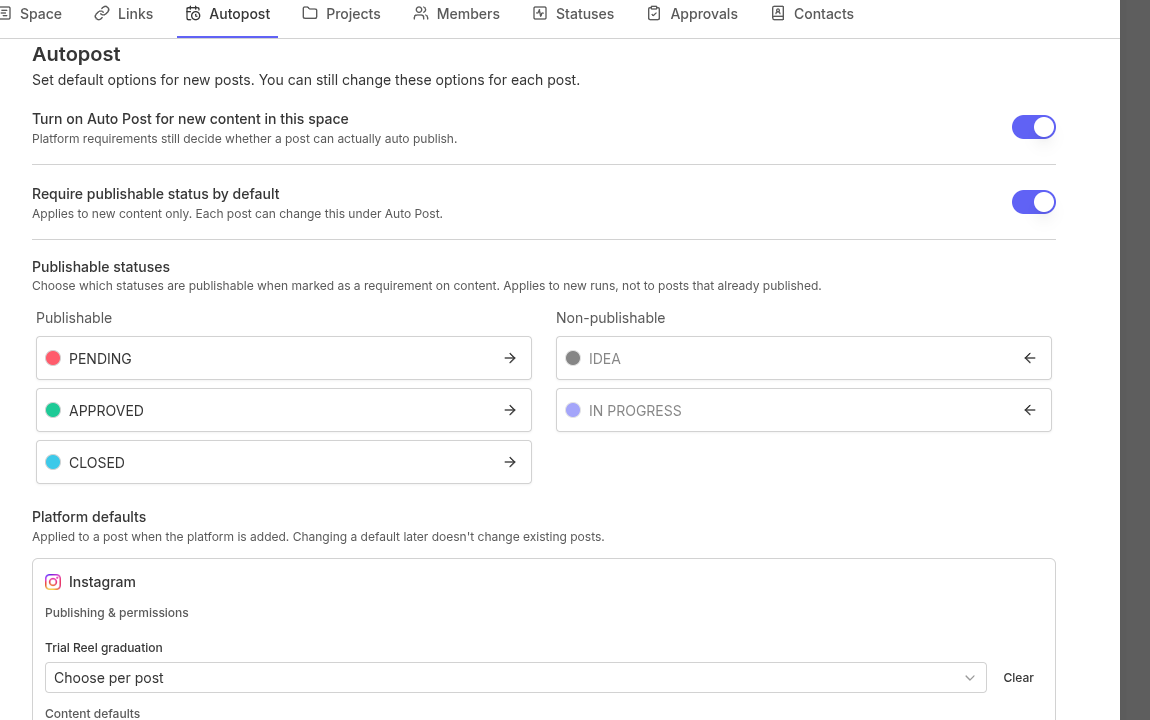
Task: Click the Non-publishable column label
Action: pos(610,318)
